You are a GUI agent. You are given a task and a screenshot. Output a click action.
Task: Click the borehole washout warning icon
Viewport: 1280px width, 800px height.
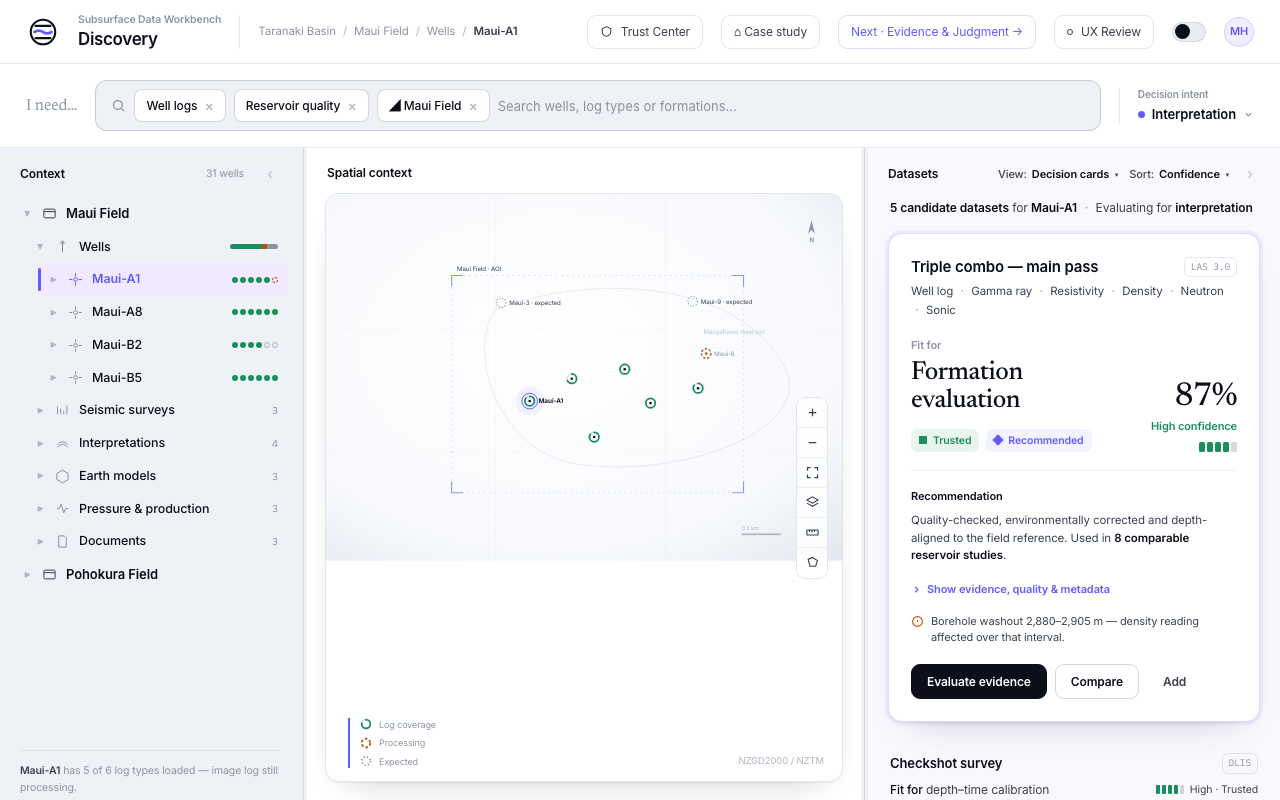[917, 621]
